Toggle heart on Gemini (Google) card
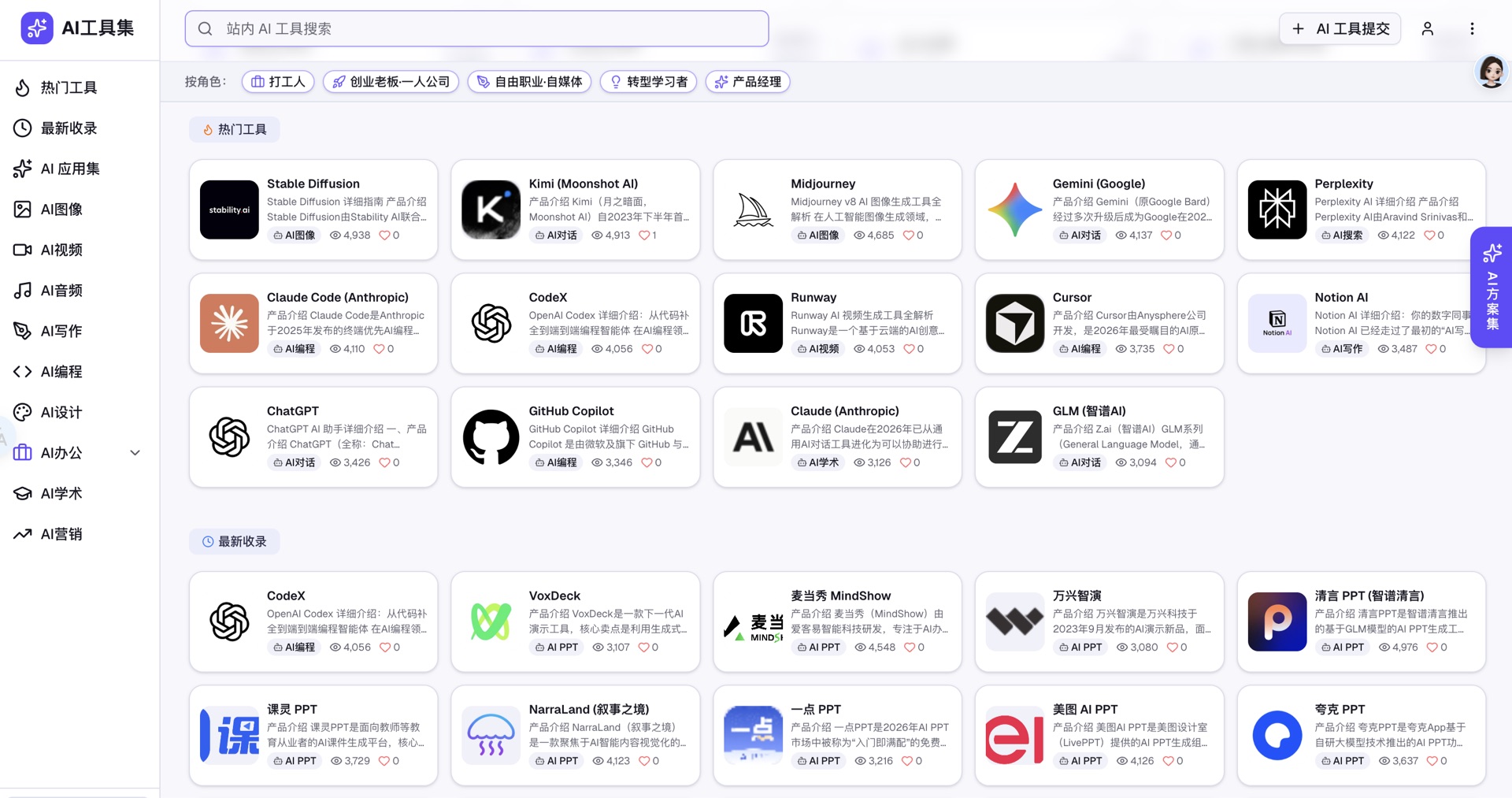The height and width of the screenshot is (798, 1512). pos(1166,236)
